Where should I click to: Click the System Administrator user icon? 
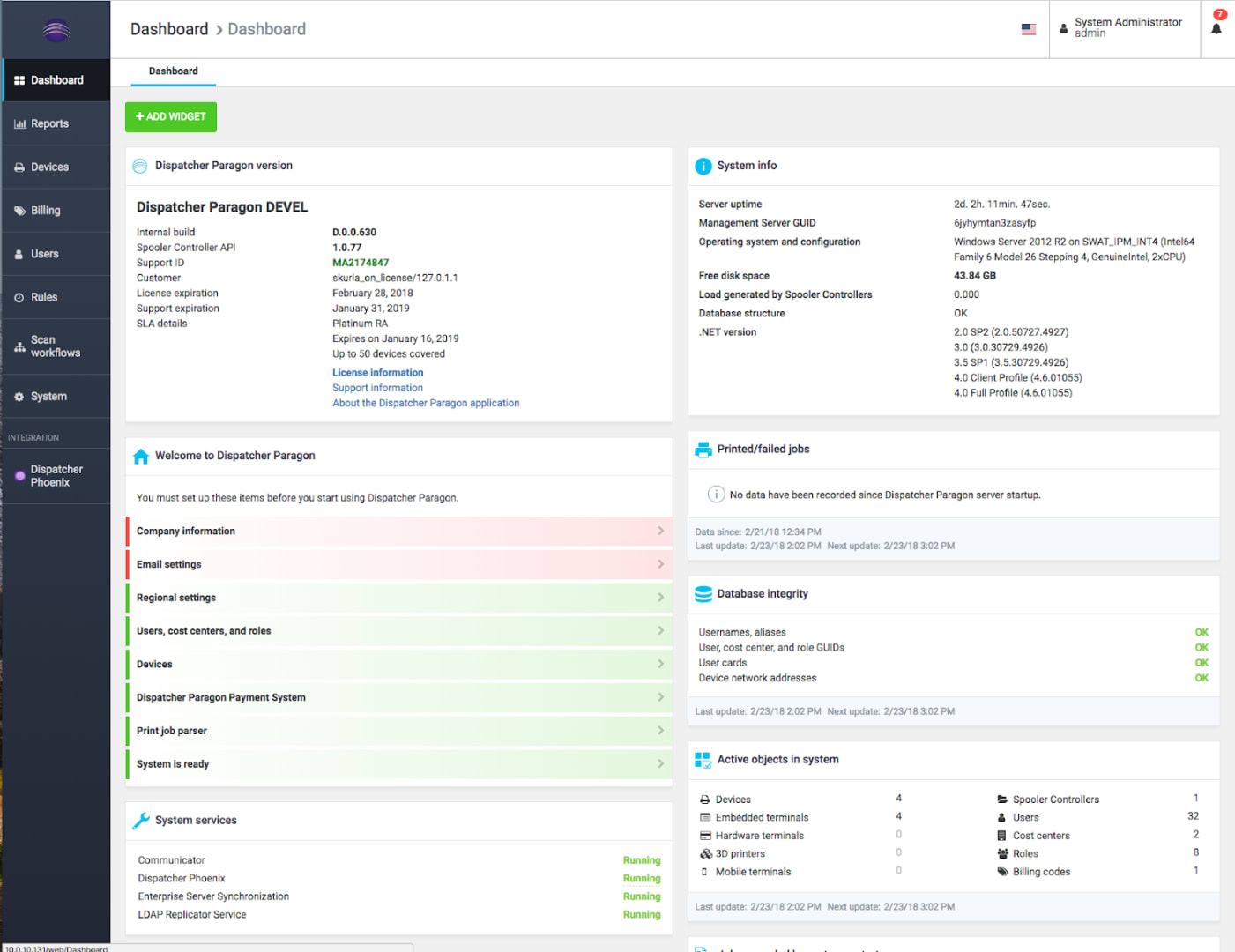(x=1064, y=29)
